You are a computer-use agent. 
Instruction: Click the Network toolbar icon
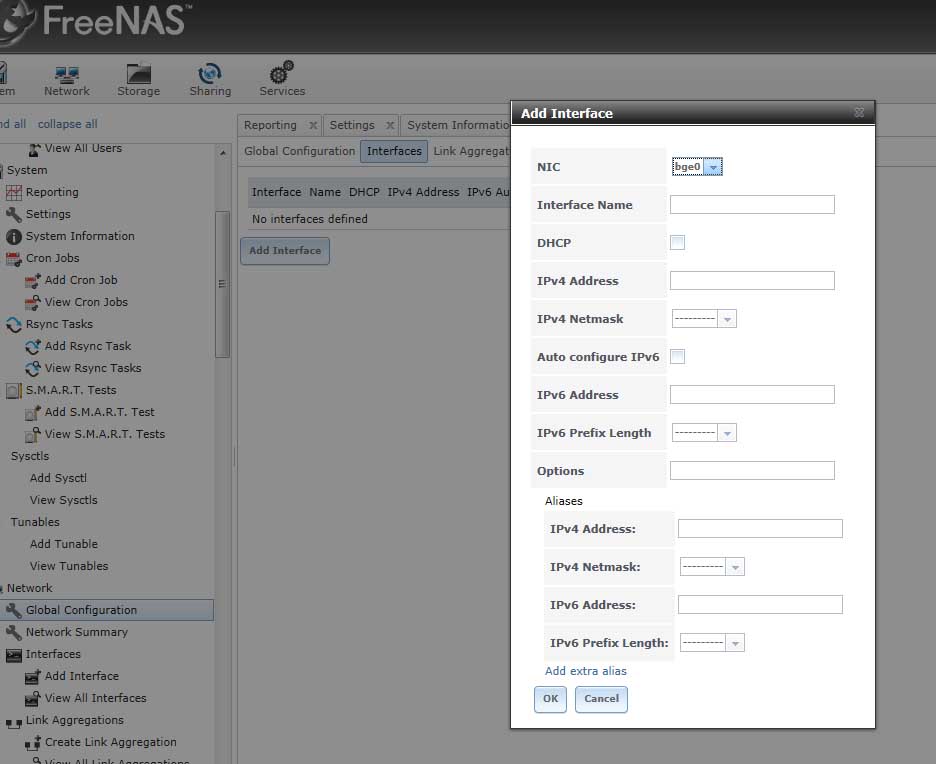(x=67, y=75)
